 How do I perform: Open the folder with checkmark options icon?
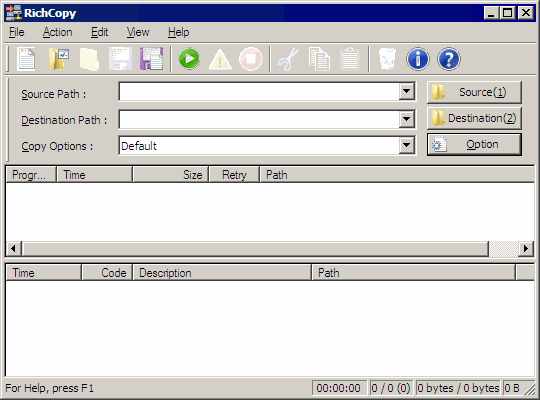tap(59, 59)
